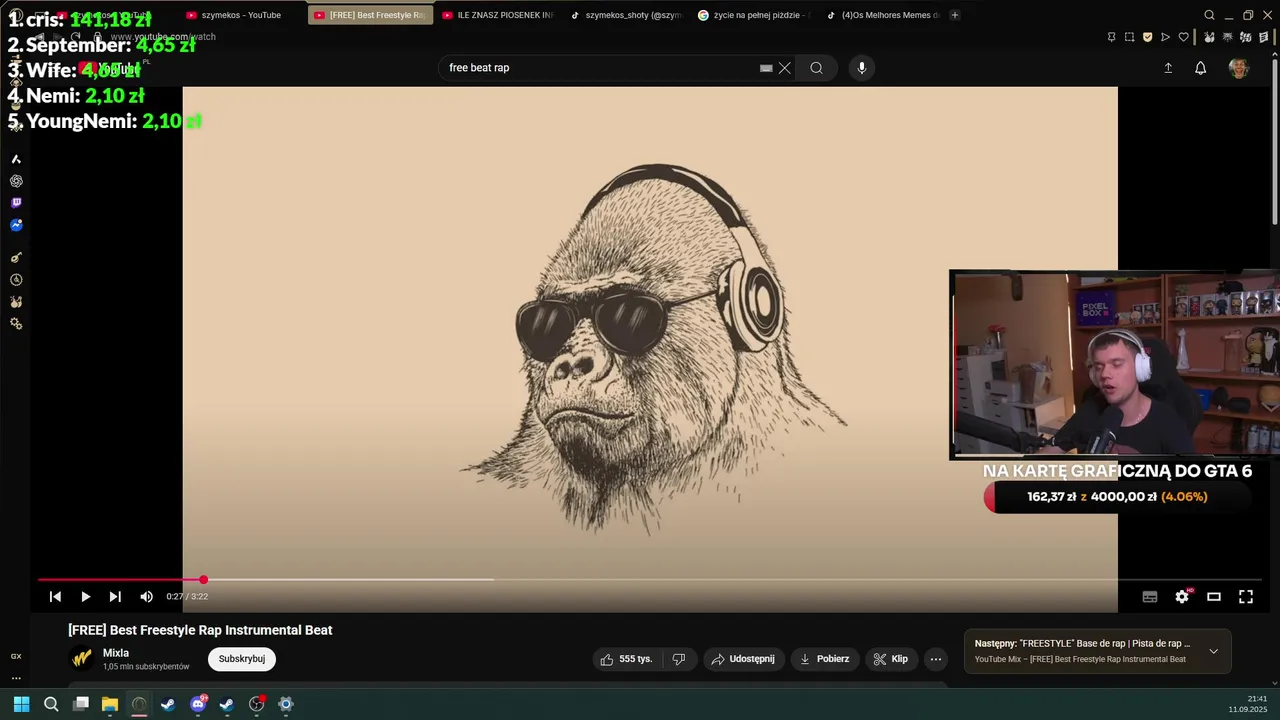Open the tab search magnifier icon
Image resolution: width=1280 pixels, height=720 pixels.
coord(1209,15)
